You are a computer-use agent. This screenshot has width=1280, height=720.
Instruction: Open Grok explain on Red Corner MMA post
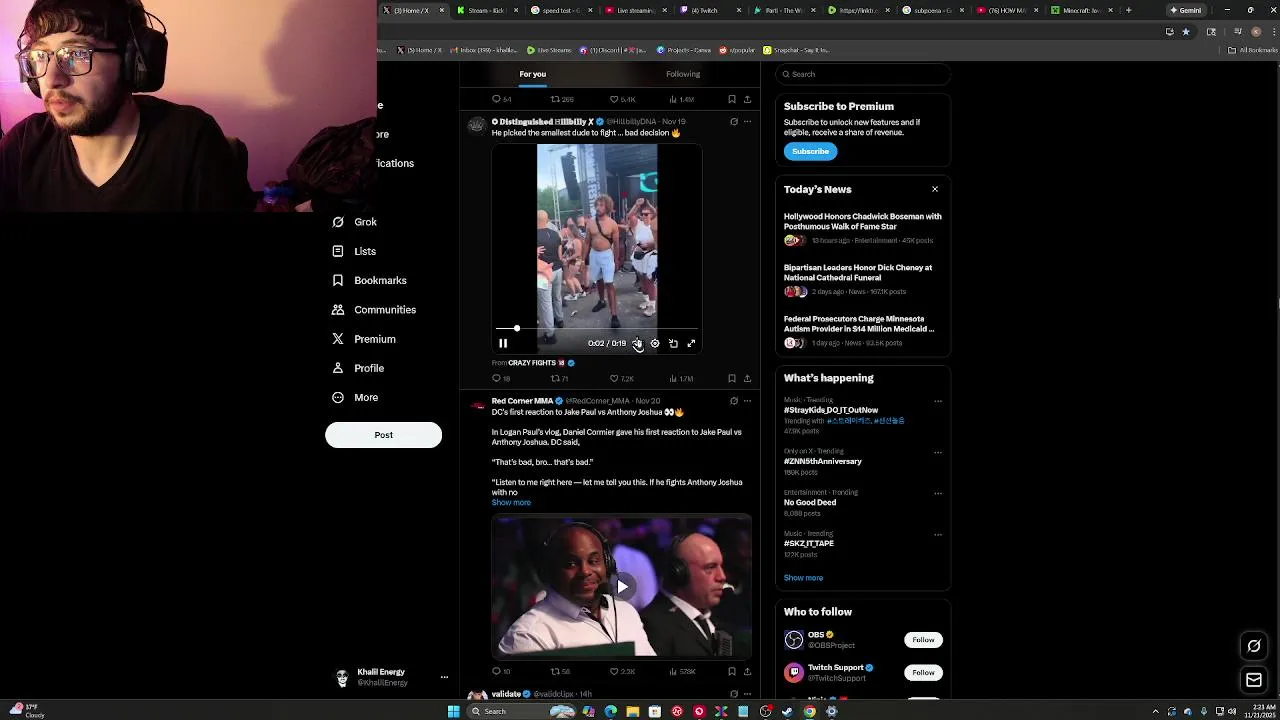pyautogui.click(x=734, y=401)
